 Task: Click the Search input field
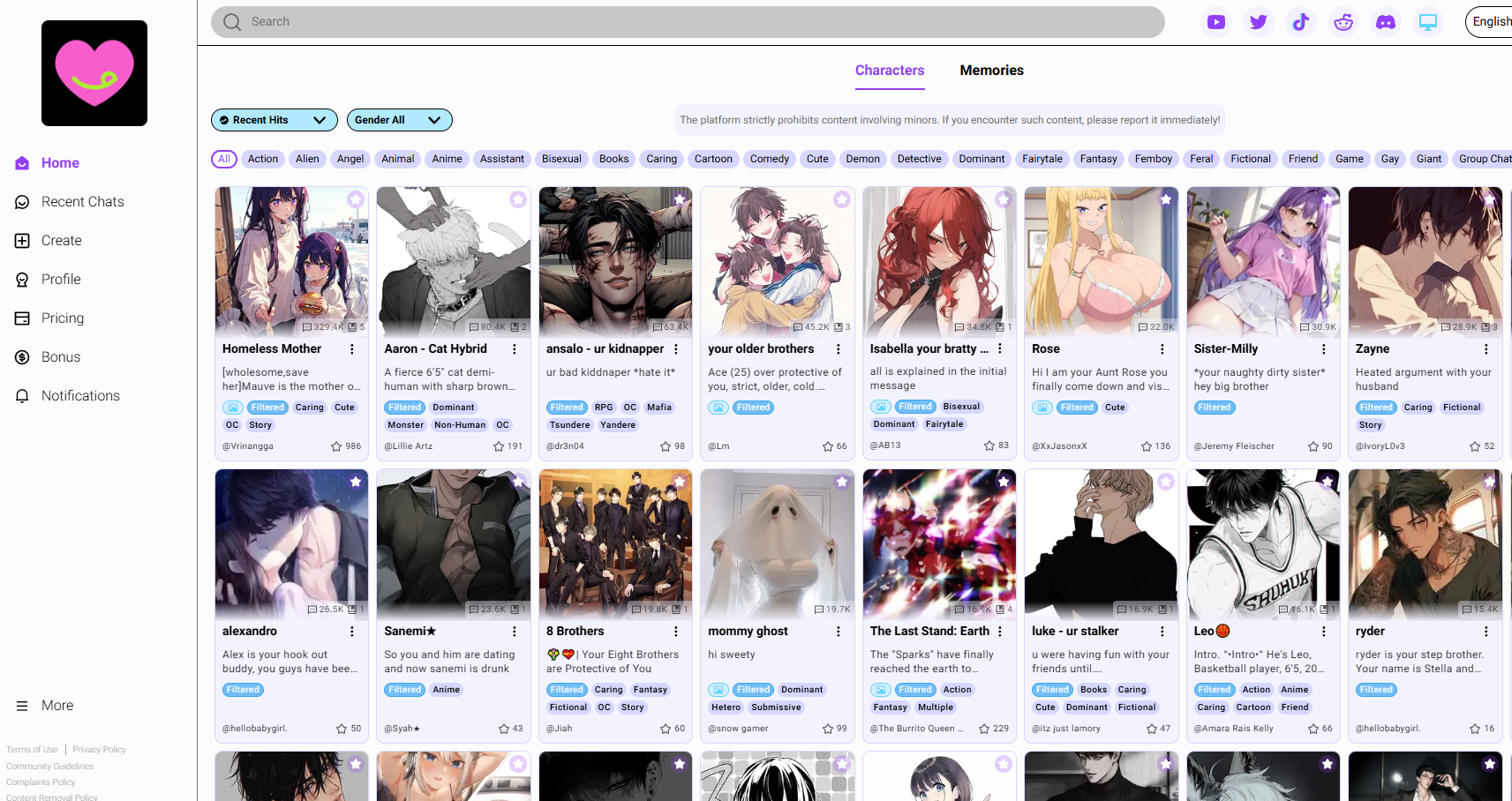688,22
